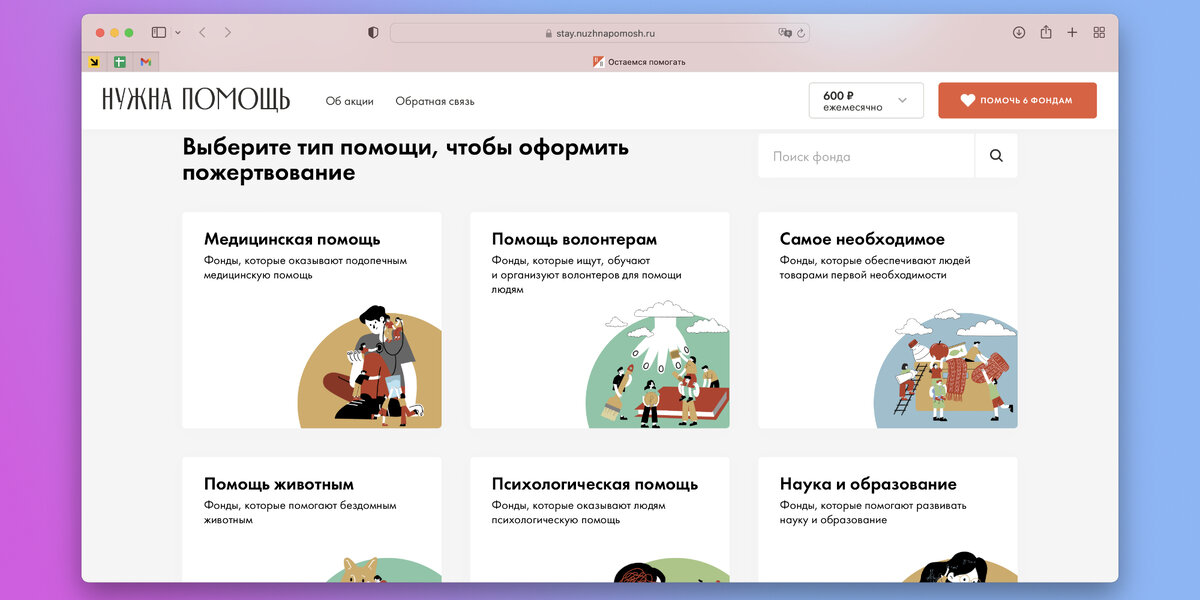Click the goods illustration in Самое необходимое
This screenshot has height=600, width=1200.
tap(946, 368)
